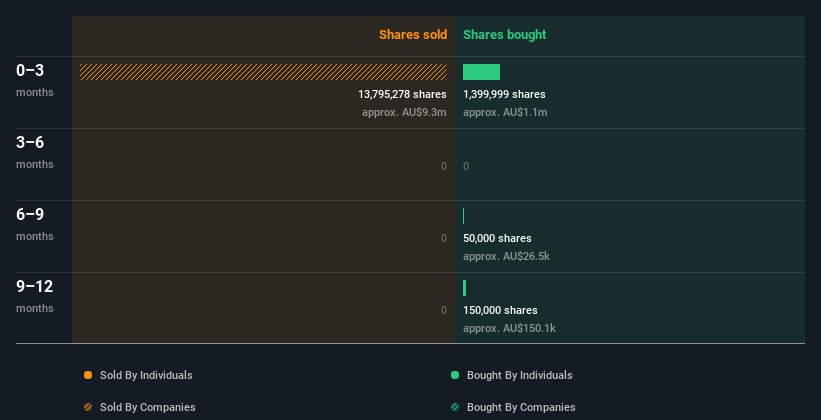Click the approx. AU$1.1m value
Image resolution: width=821 pixels, height=420 pixels.
[505, 112]
